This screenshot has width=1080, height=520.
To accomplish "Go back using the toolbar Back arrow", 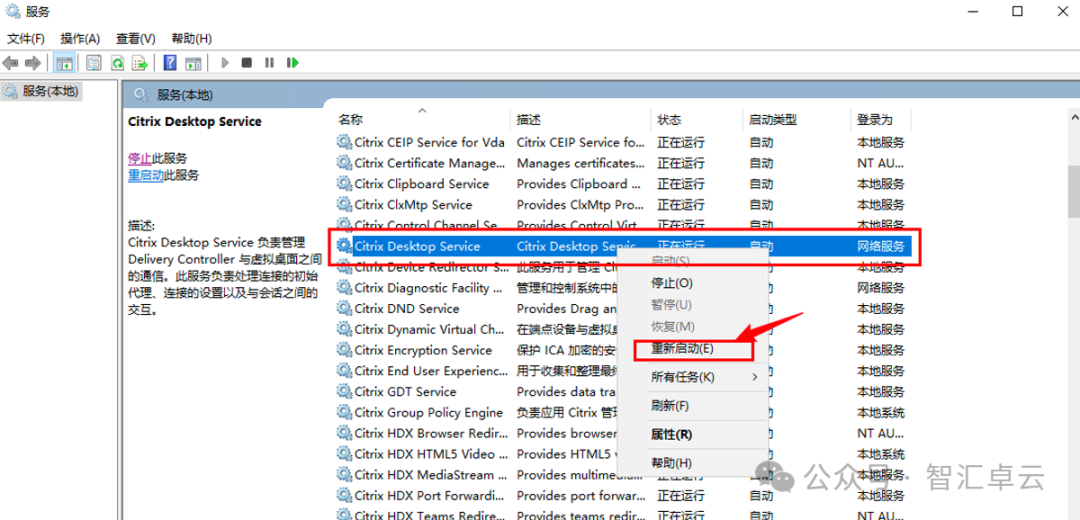I will coord(10,63).
